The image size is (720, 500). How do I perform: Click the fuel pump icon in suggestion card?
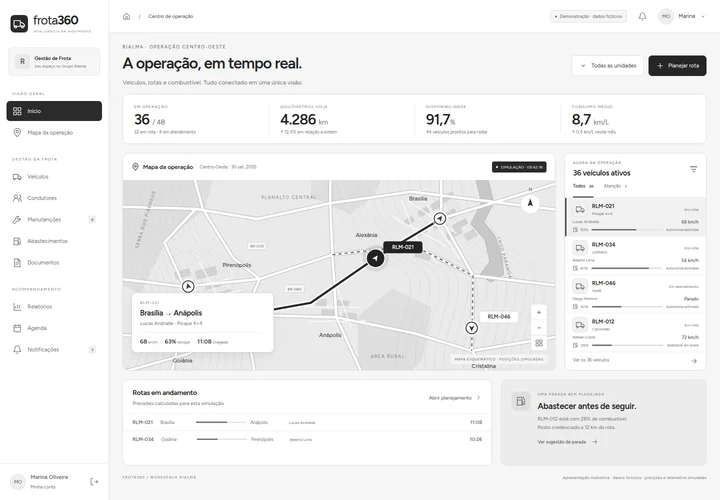pos(521,401)
